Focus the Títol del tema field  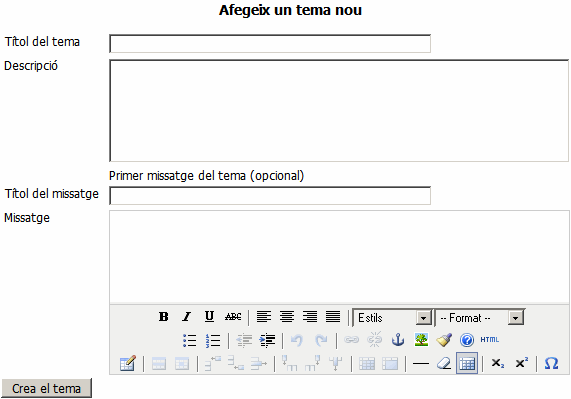click(270, 44)
